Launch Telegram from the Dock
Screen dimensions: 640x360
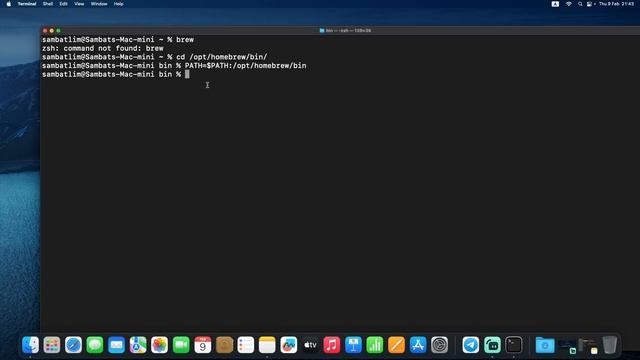coord(471,345)
